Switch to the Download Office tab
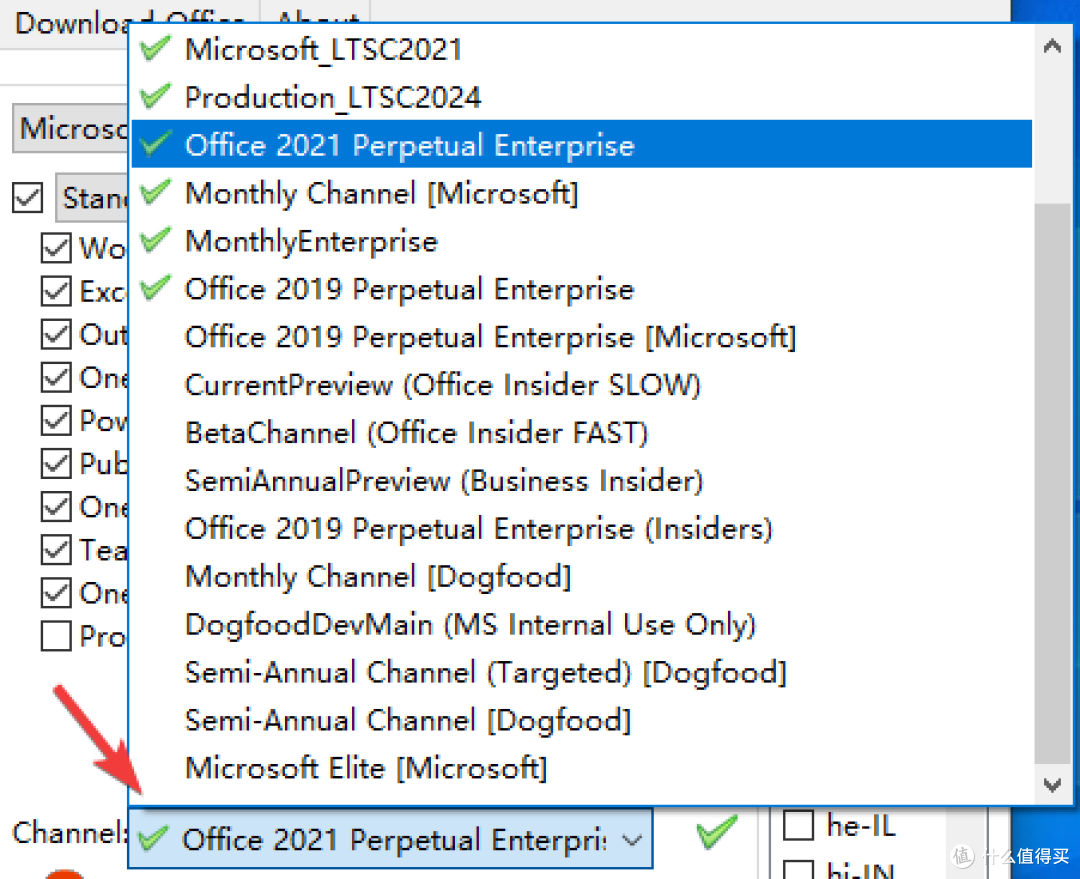1080x879 pixels. pos(129,23)
